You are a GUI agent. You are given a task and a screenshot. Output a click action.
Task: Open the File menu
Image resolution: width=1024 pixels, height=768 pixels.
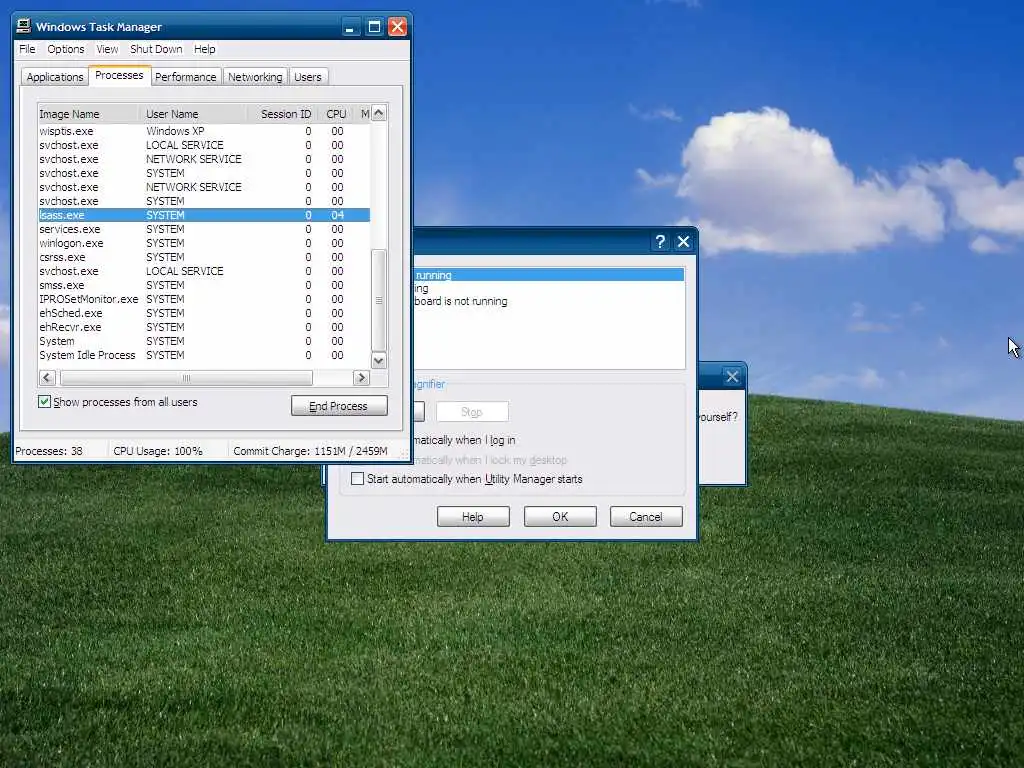point(27,49)
